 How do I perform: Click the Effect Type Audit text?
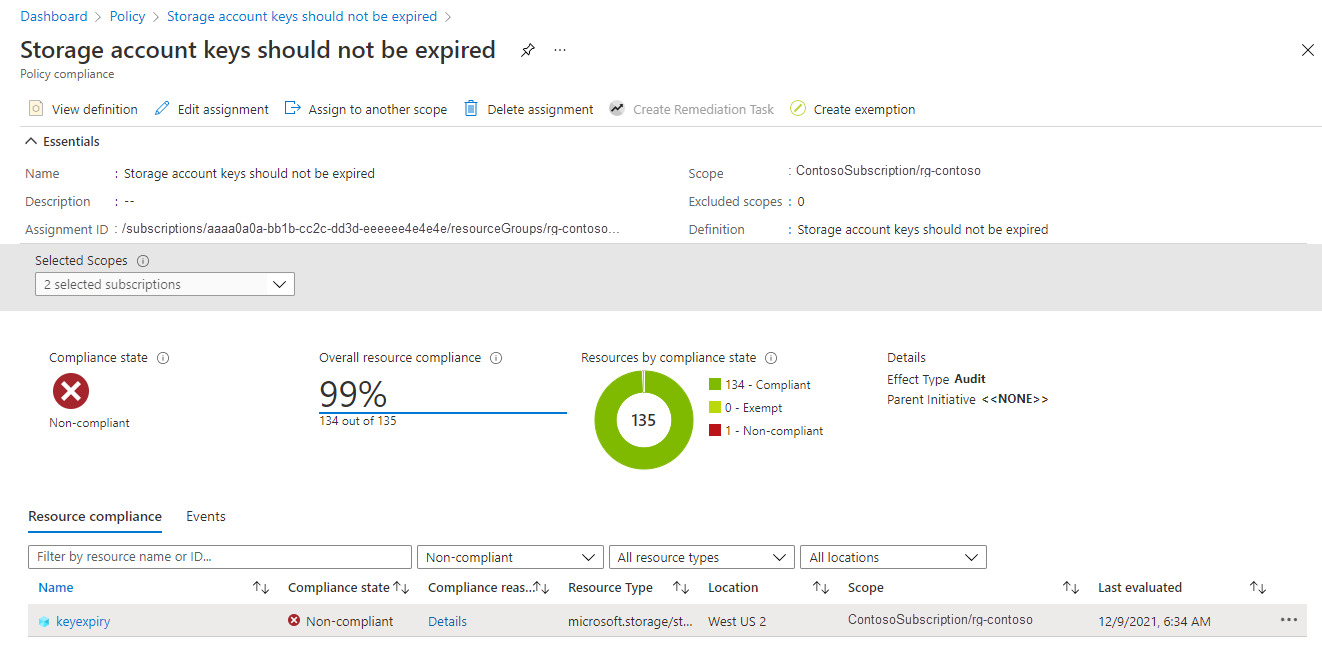click(936, 379)
